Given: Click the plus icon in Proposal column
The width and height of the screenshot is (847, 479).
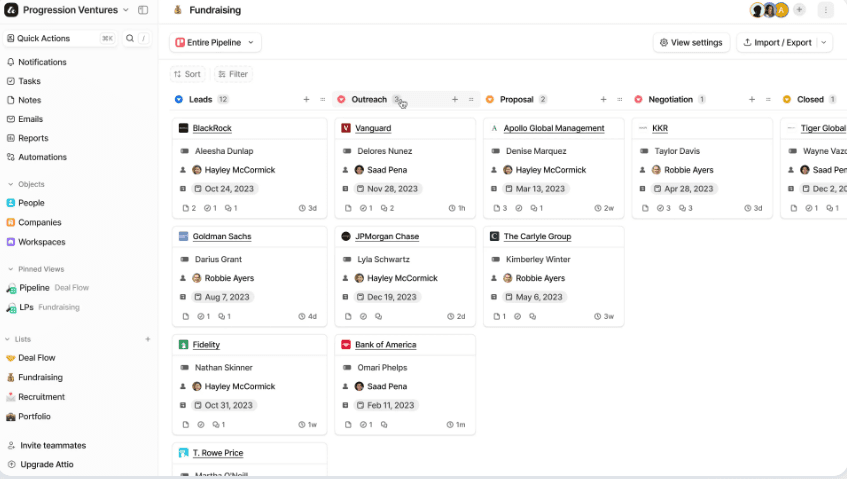Looking at the screenshot, I should point(603,100).
